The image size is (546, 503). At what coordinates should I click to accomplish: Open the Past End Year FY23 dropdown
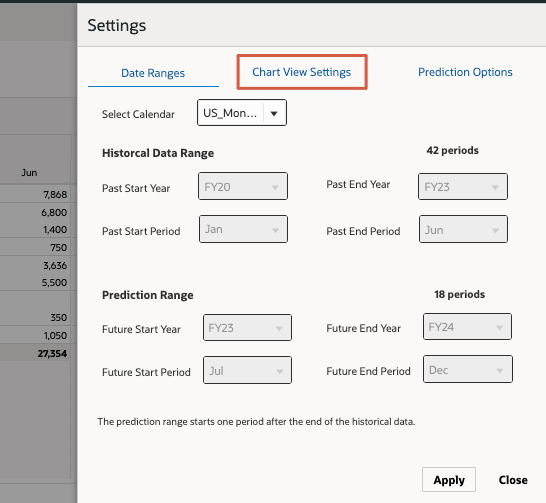pos(462,187)
